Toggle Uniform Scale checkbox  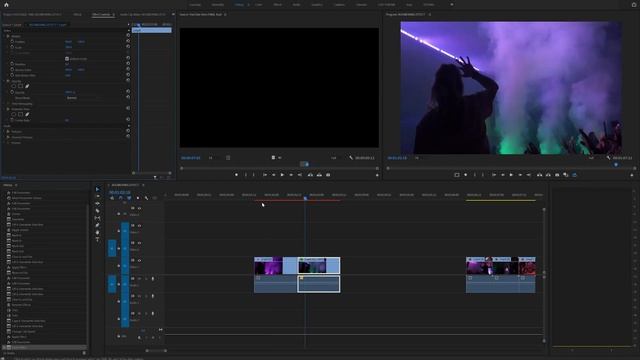(x=67, y=59)
